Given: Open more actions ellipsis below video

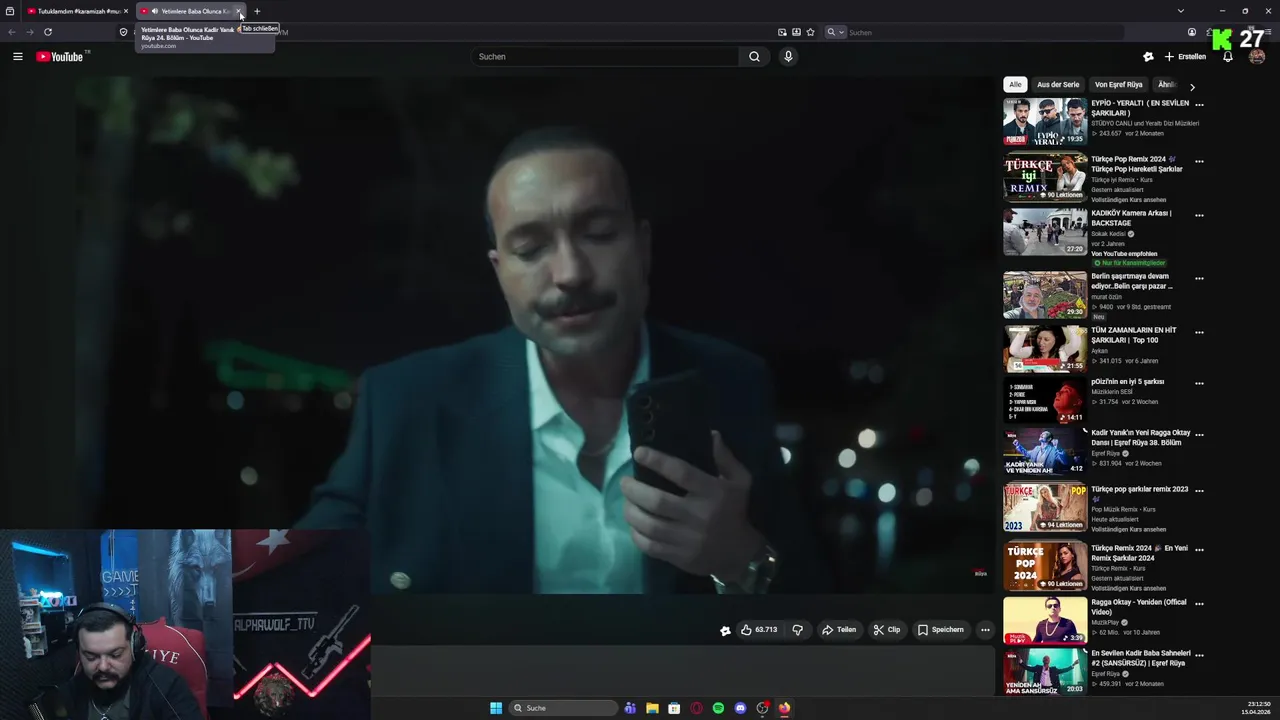Looking at the screenshot, I should [x=985, y=630].
